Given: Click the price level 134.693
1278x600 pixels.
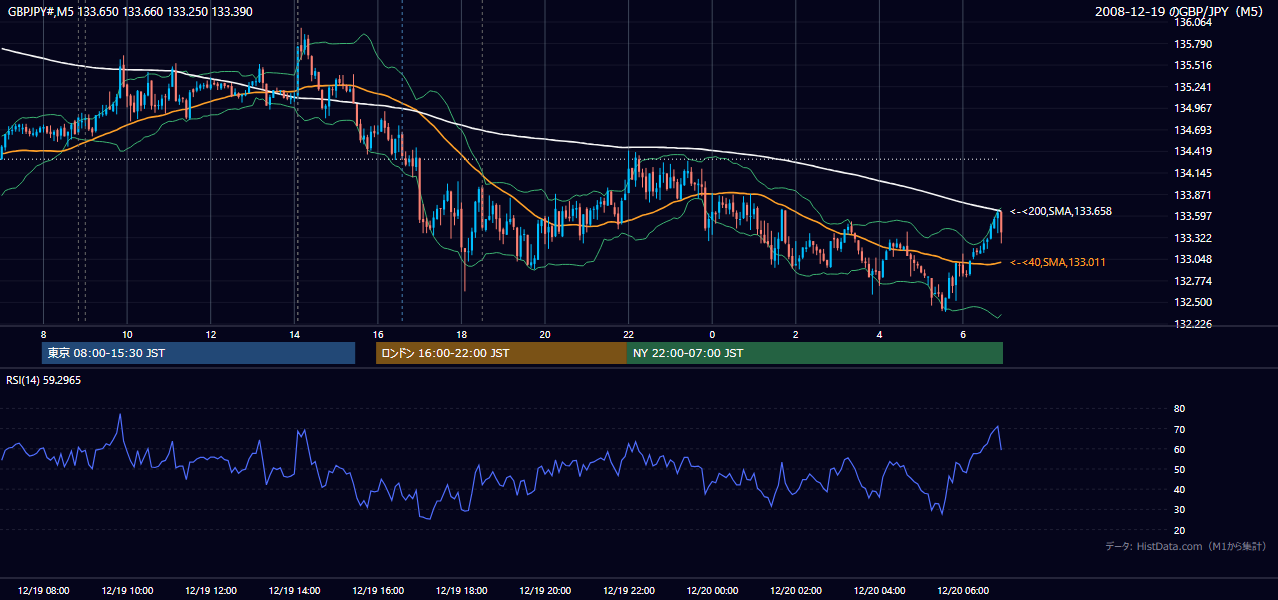Looking at the screenshot, I should pyautogui.click(x=1192, y=130).
